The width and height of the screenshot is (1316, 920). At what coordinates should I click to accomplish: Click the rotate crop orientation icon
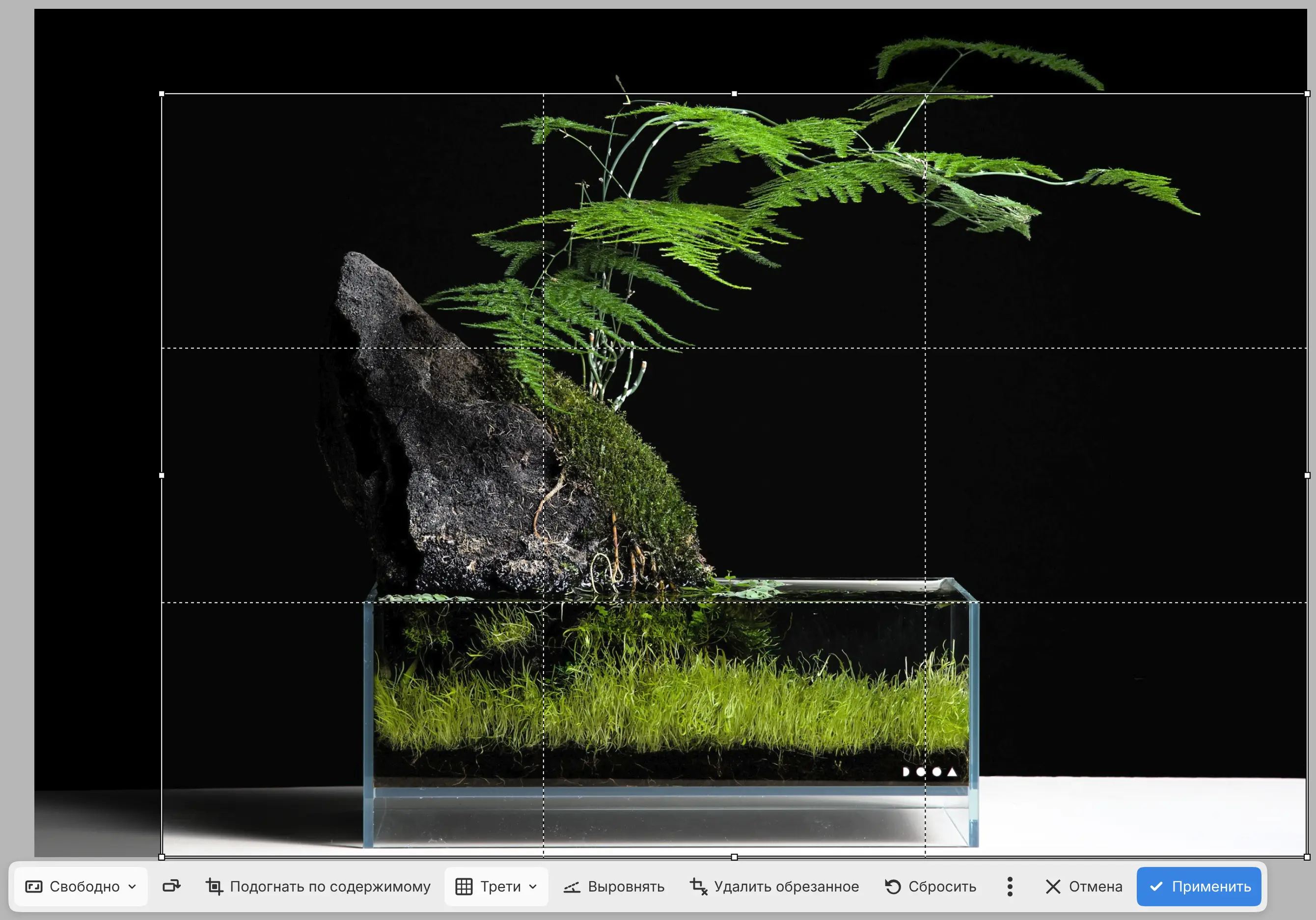(x=171, y=887)
